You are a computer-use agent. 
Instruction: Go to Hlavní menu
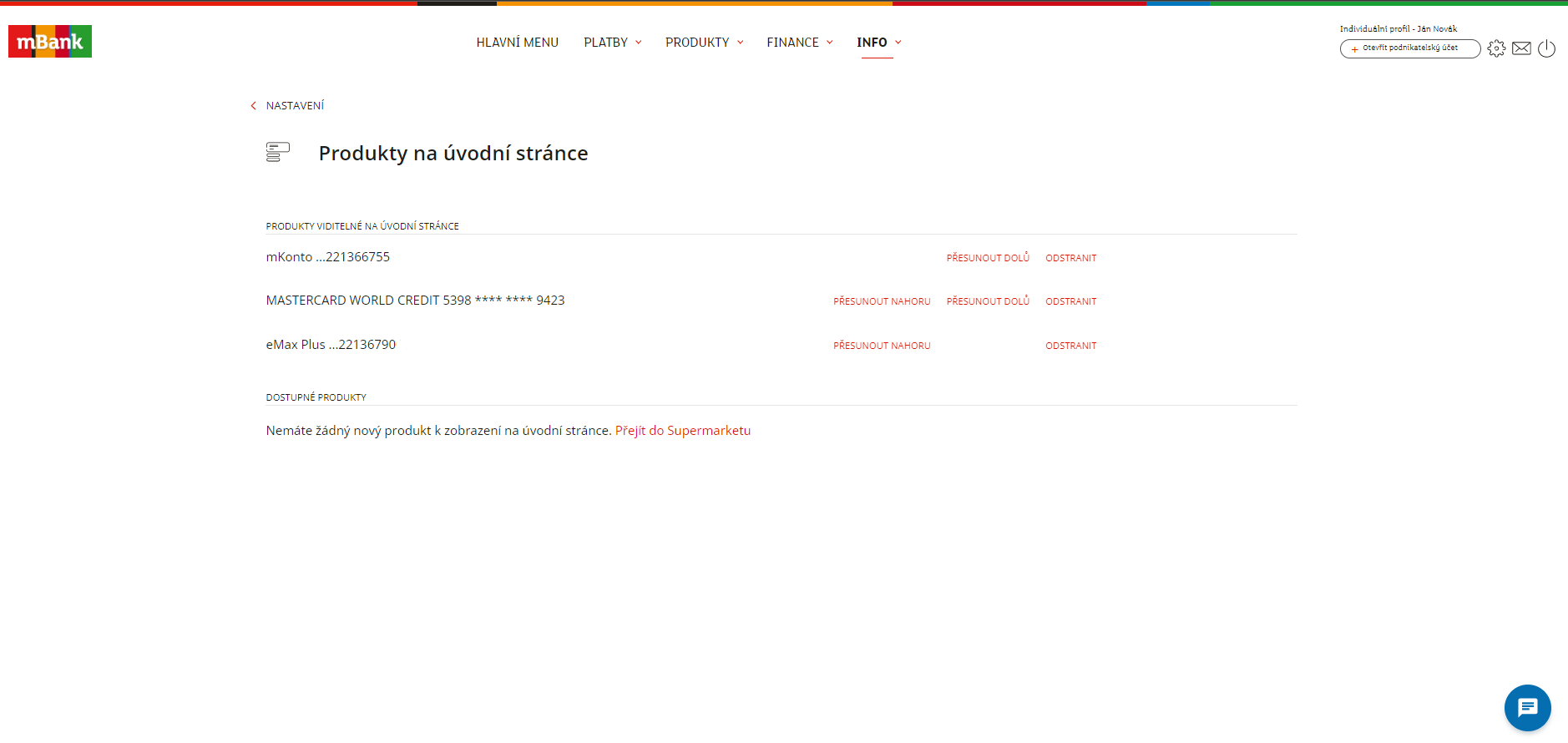[x=517, y=43]
